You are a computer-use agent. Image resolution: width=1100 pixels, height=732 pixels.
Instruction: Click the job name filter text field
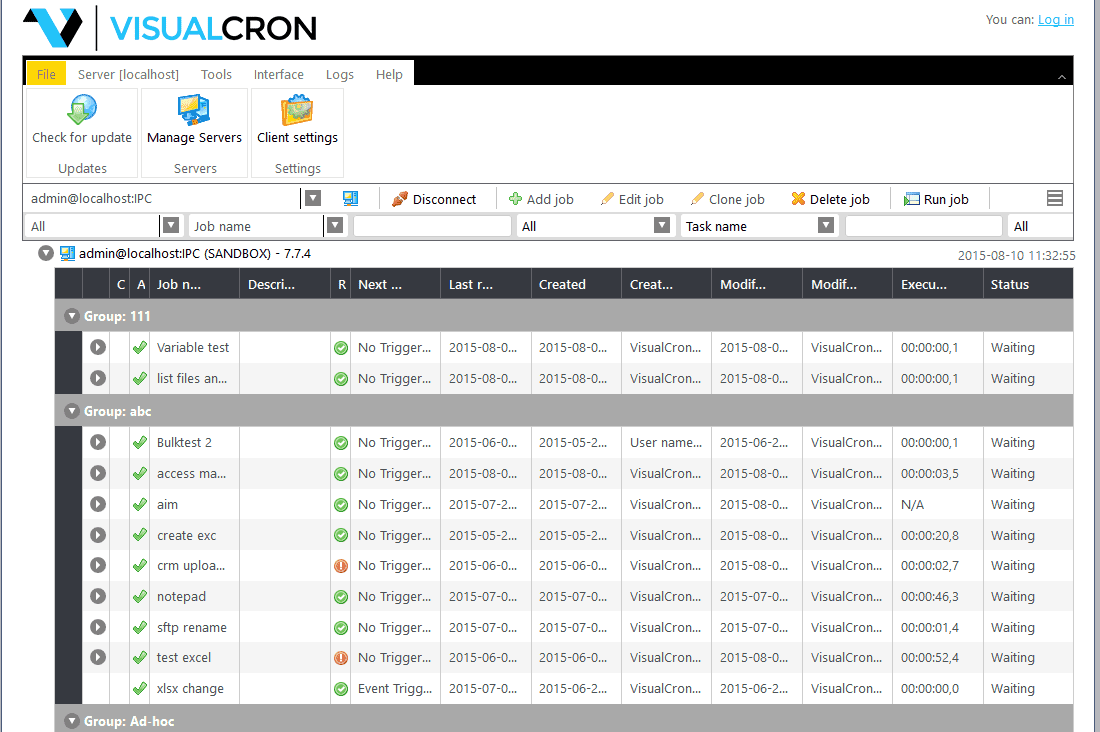click(x=432, y=226)
